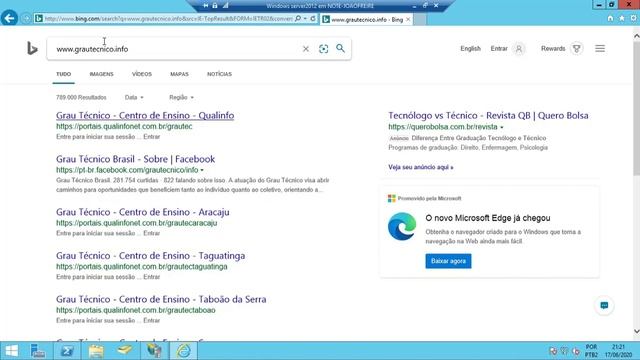Click the browser address bar URL
This screenshot has height=360, width=640.
click(x=168, y=19)
